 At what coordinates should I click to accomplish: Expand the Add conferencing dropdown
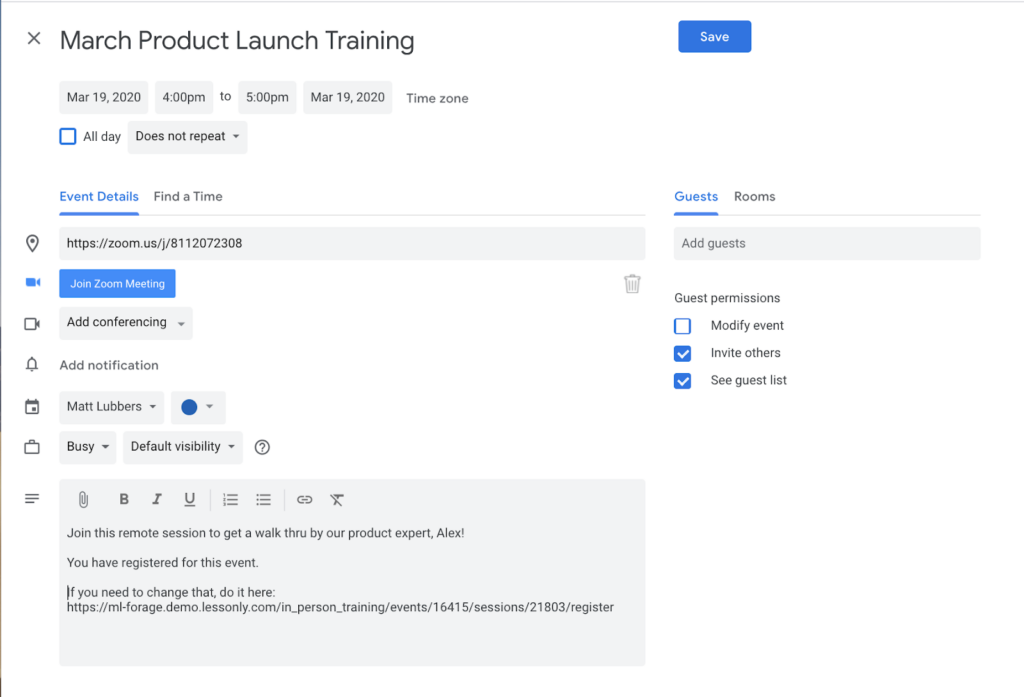tap(126, 323)
